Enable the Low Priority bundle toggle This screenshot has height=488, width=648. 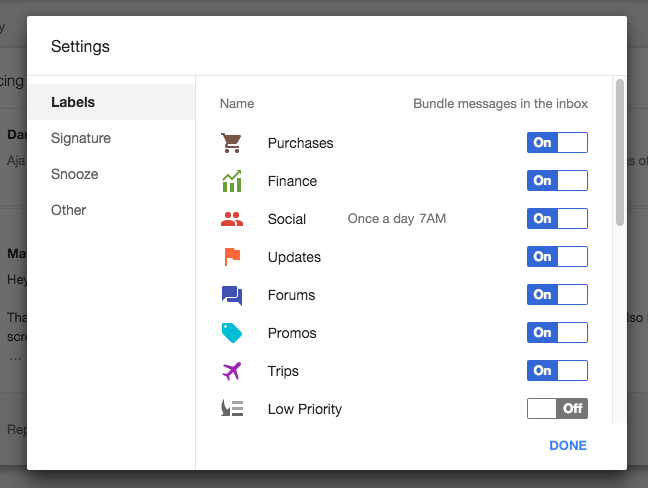click(x=557, y=409)
